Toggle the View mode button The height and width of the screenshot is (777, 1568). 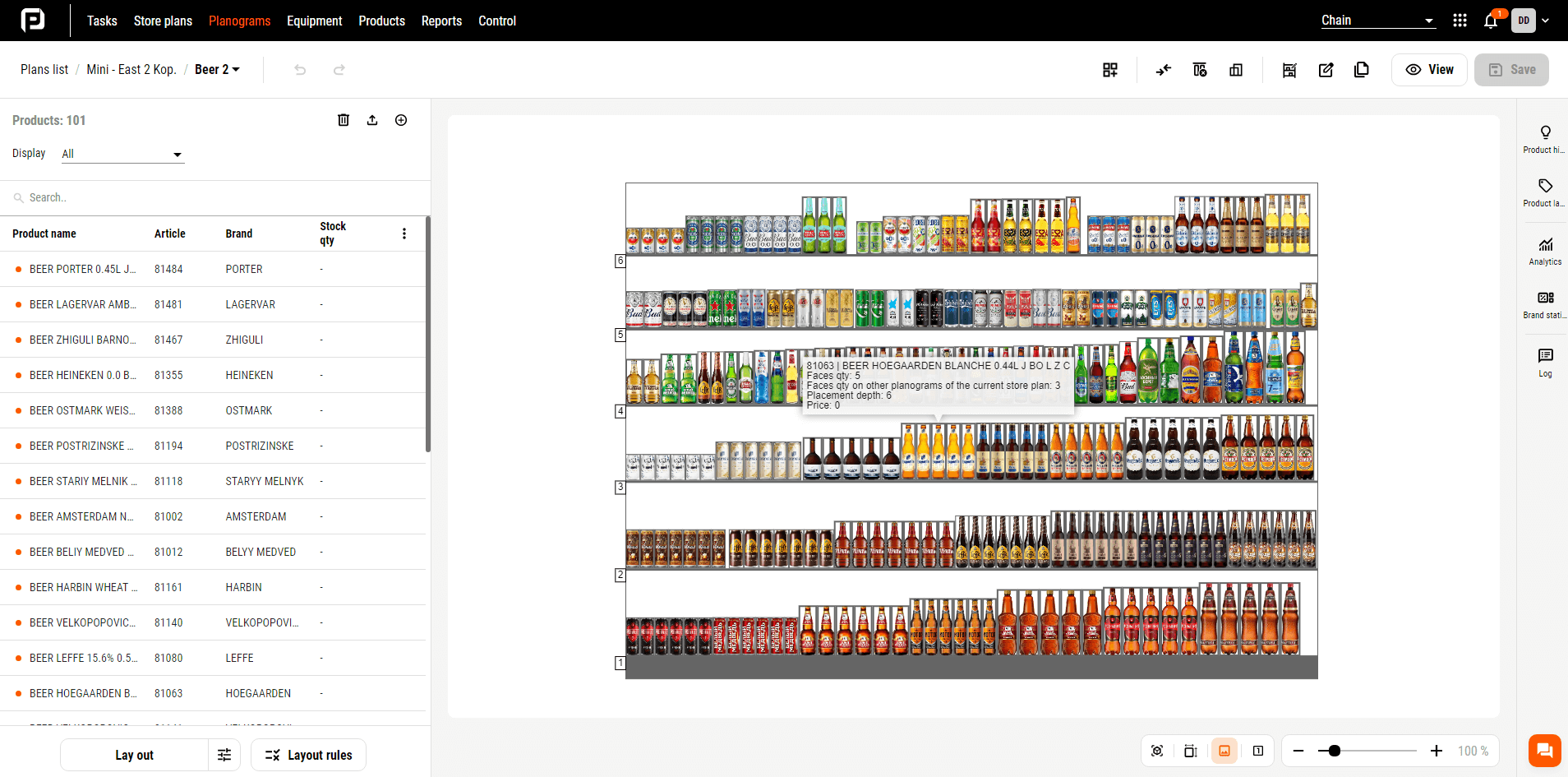point(1429,70)
